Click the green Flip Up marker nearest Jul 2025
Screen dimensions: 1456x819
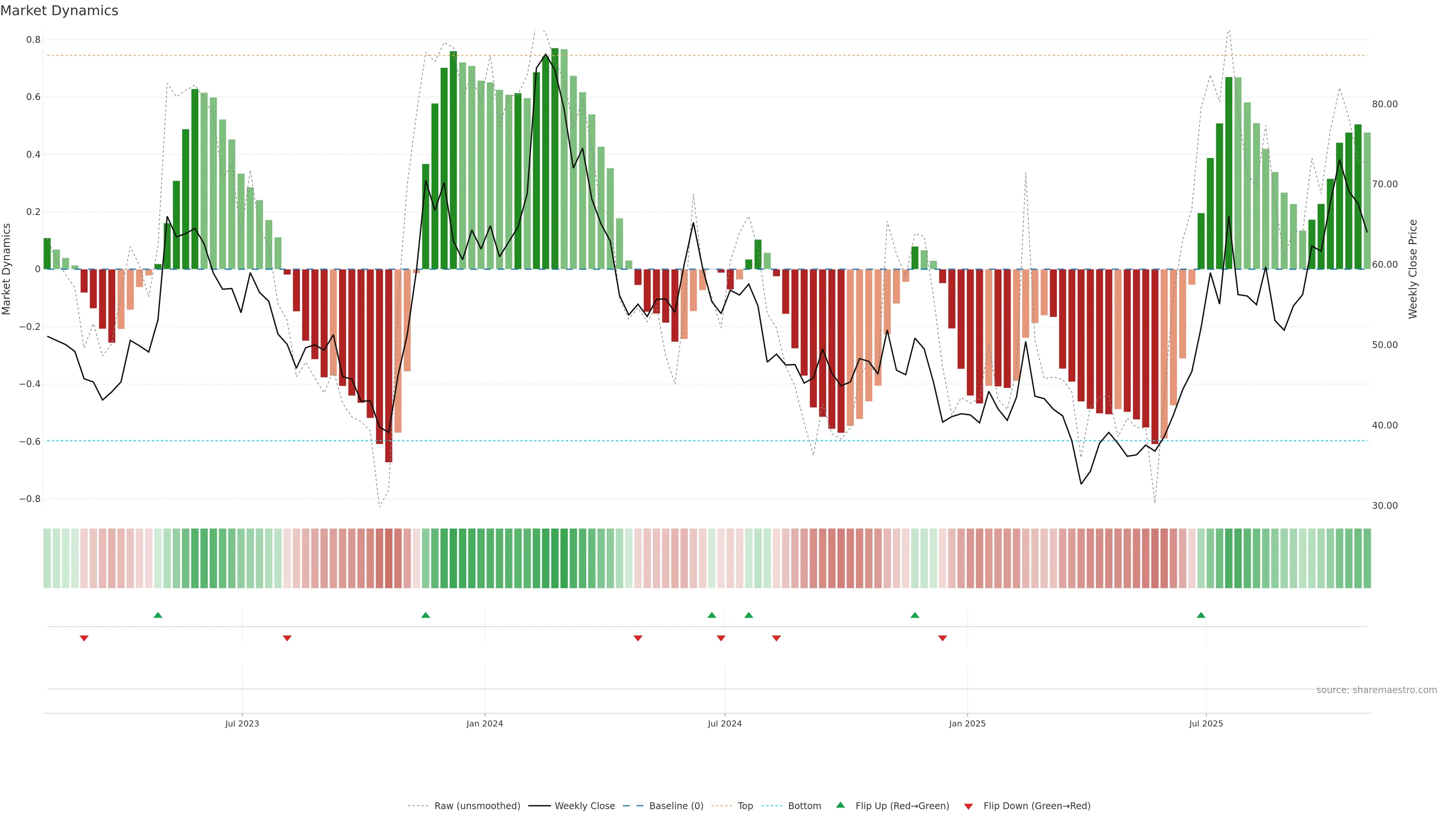(x=1201, y=615)
